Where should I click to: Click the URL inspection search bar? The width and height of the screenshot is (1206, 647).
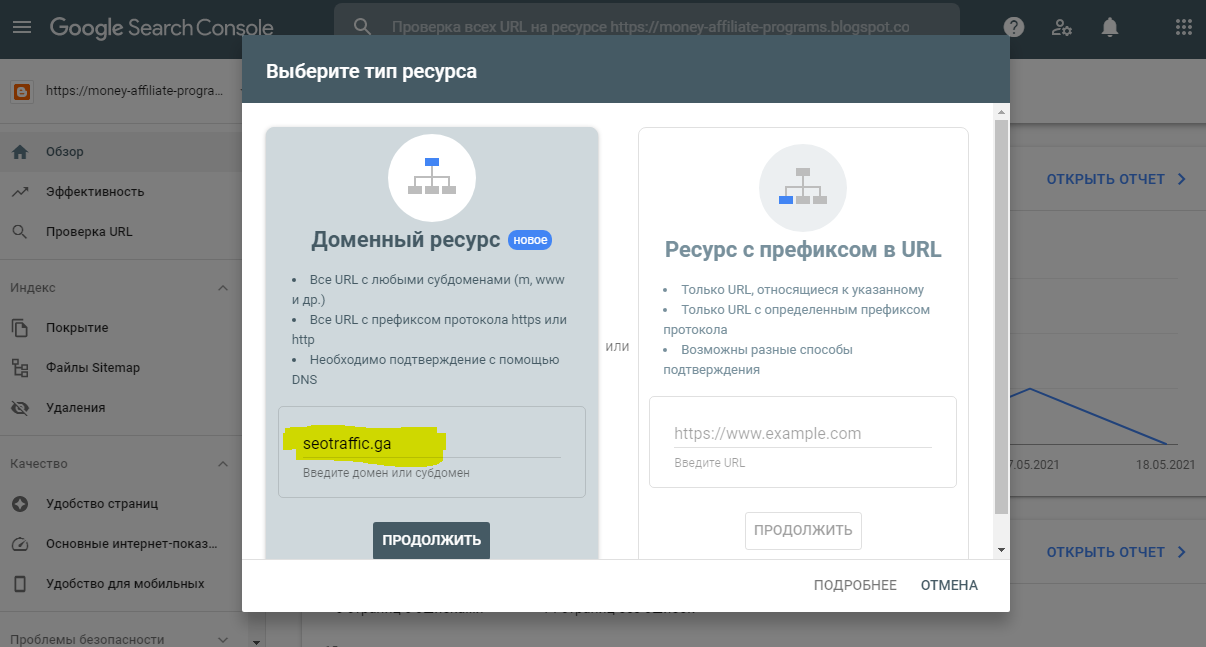click(x=646, y=28)
